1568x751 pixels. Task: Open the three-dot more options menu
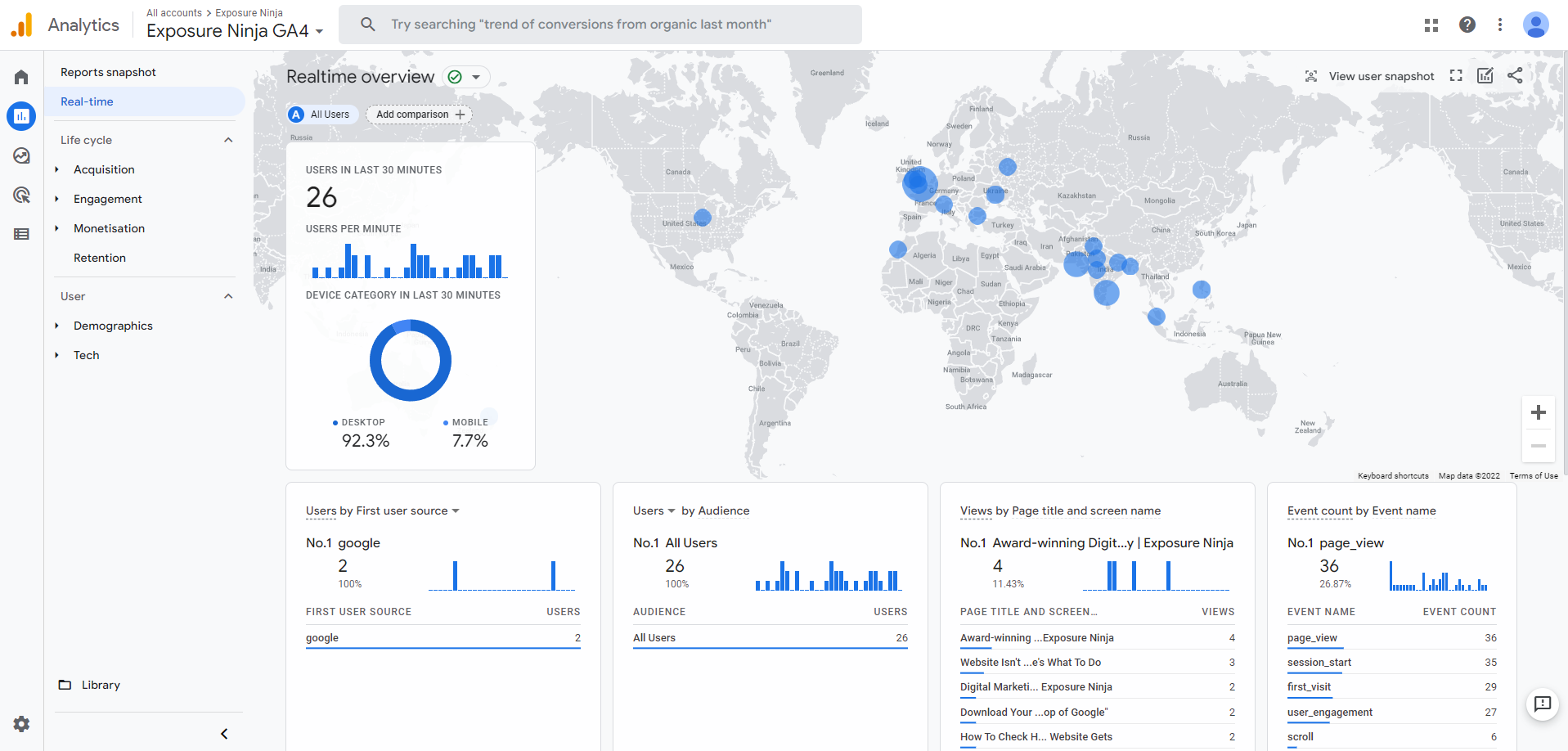[1500, 25]
